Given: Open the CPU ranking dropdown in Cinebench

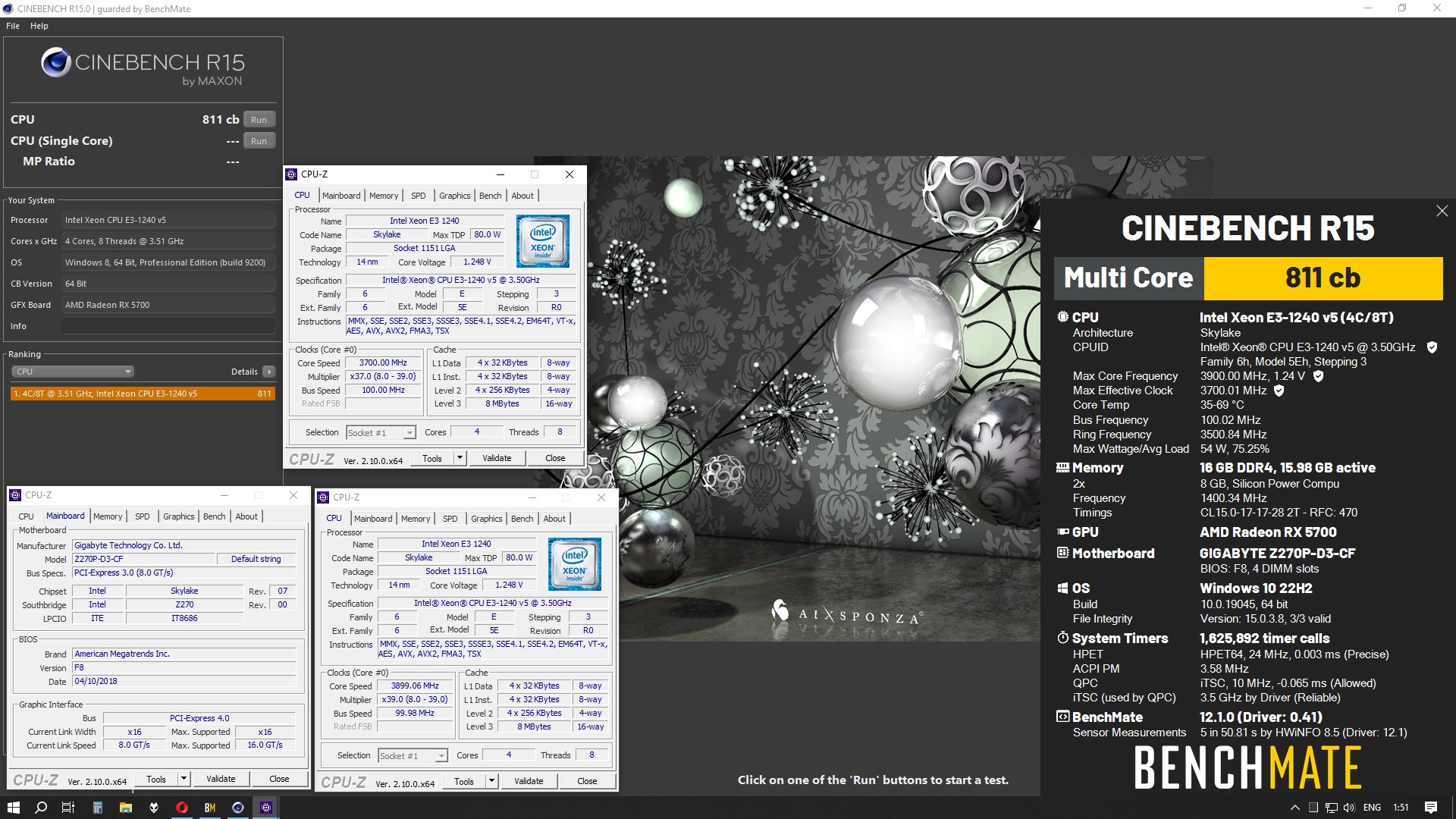Looking at the screenshot, I should [x=73, y=372].
